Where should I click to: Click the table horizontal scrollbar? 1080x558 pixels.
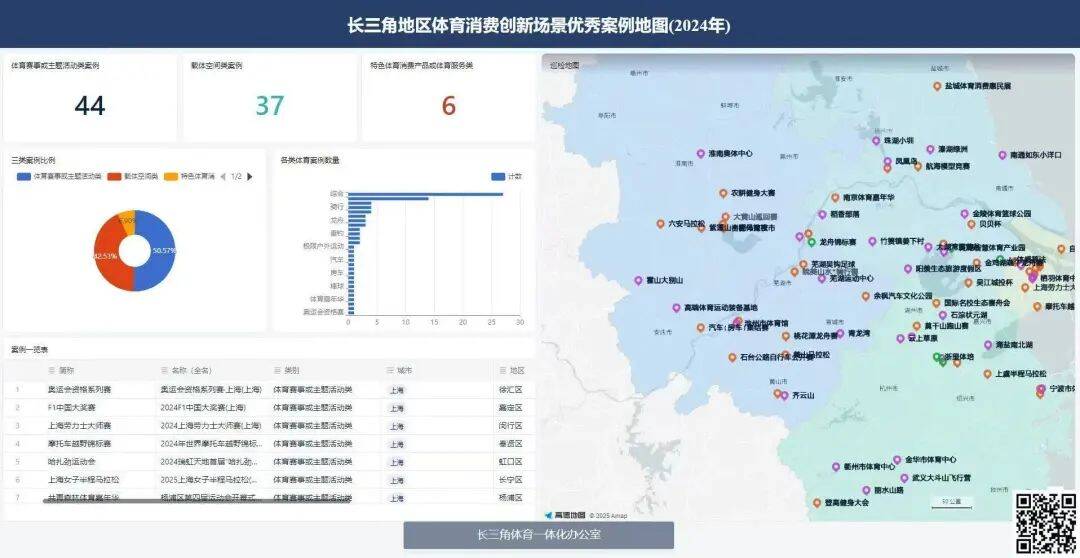click(x=196, y=501)
